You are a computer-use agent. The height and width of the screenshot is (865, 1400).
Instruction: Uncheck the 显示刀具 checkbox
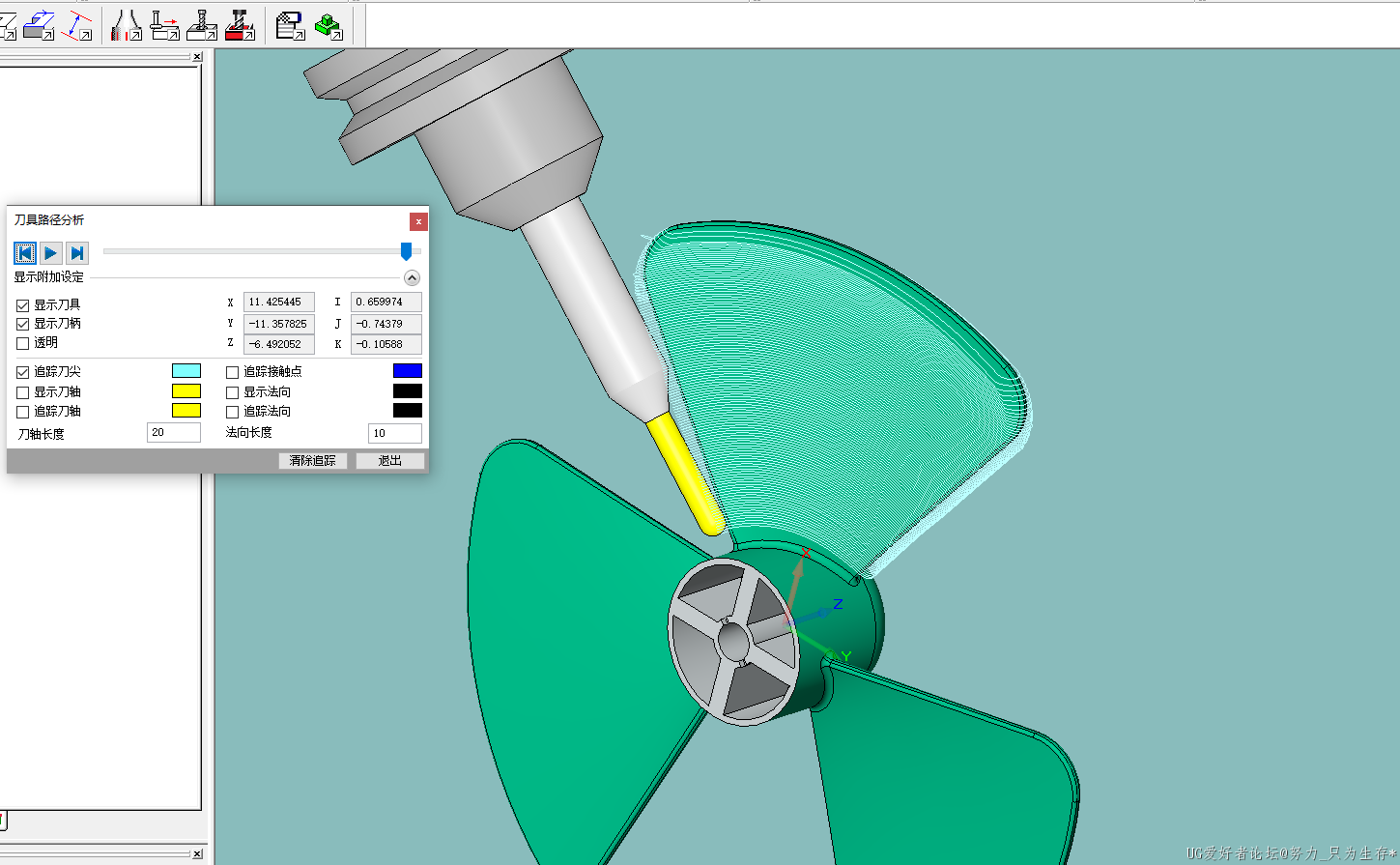pos(23,305)
